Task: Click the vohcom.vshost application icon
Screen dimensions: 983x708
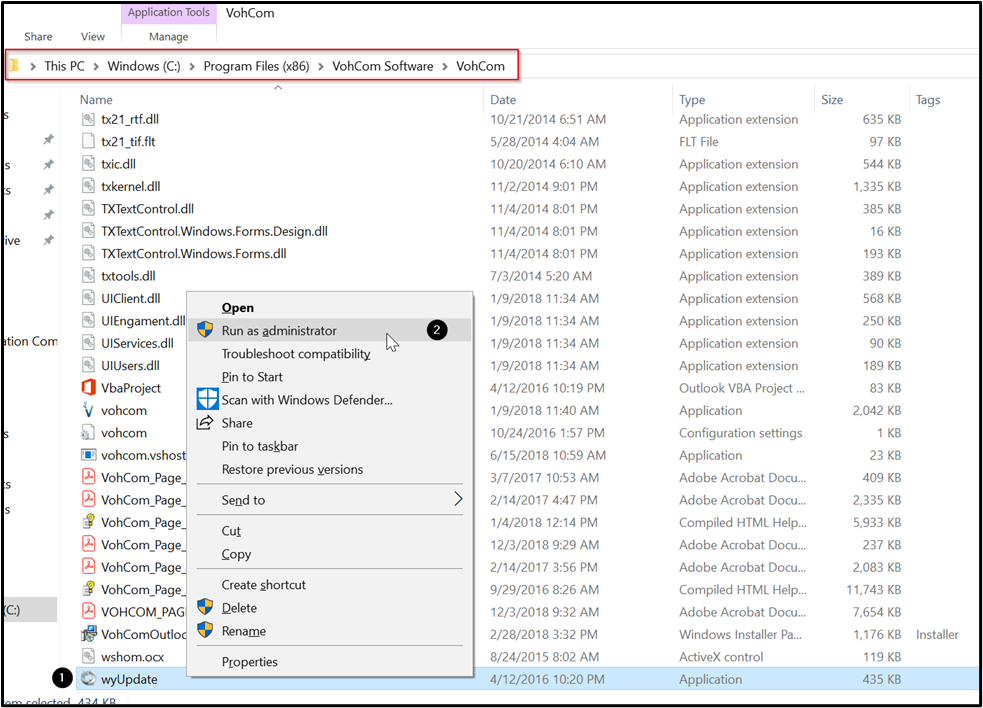Action: coord(88,455)
